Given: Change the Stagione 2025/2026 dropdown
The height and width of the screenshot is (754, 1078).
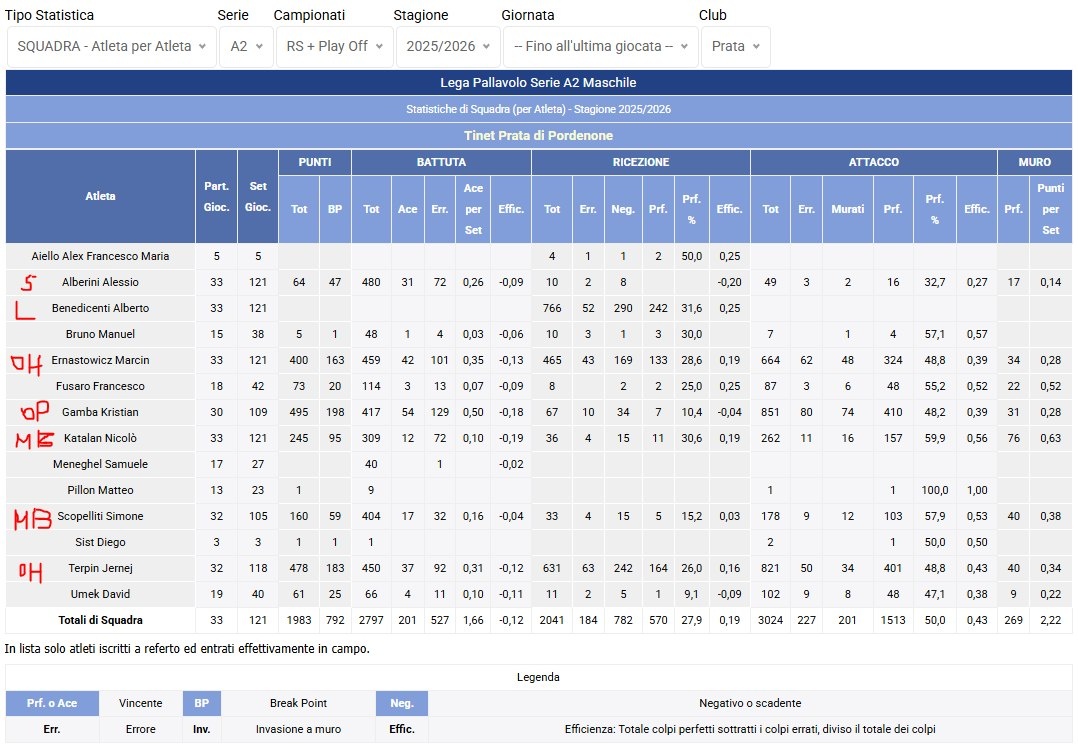Looking at the screenshot, I should [x=448, y=47].
